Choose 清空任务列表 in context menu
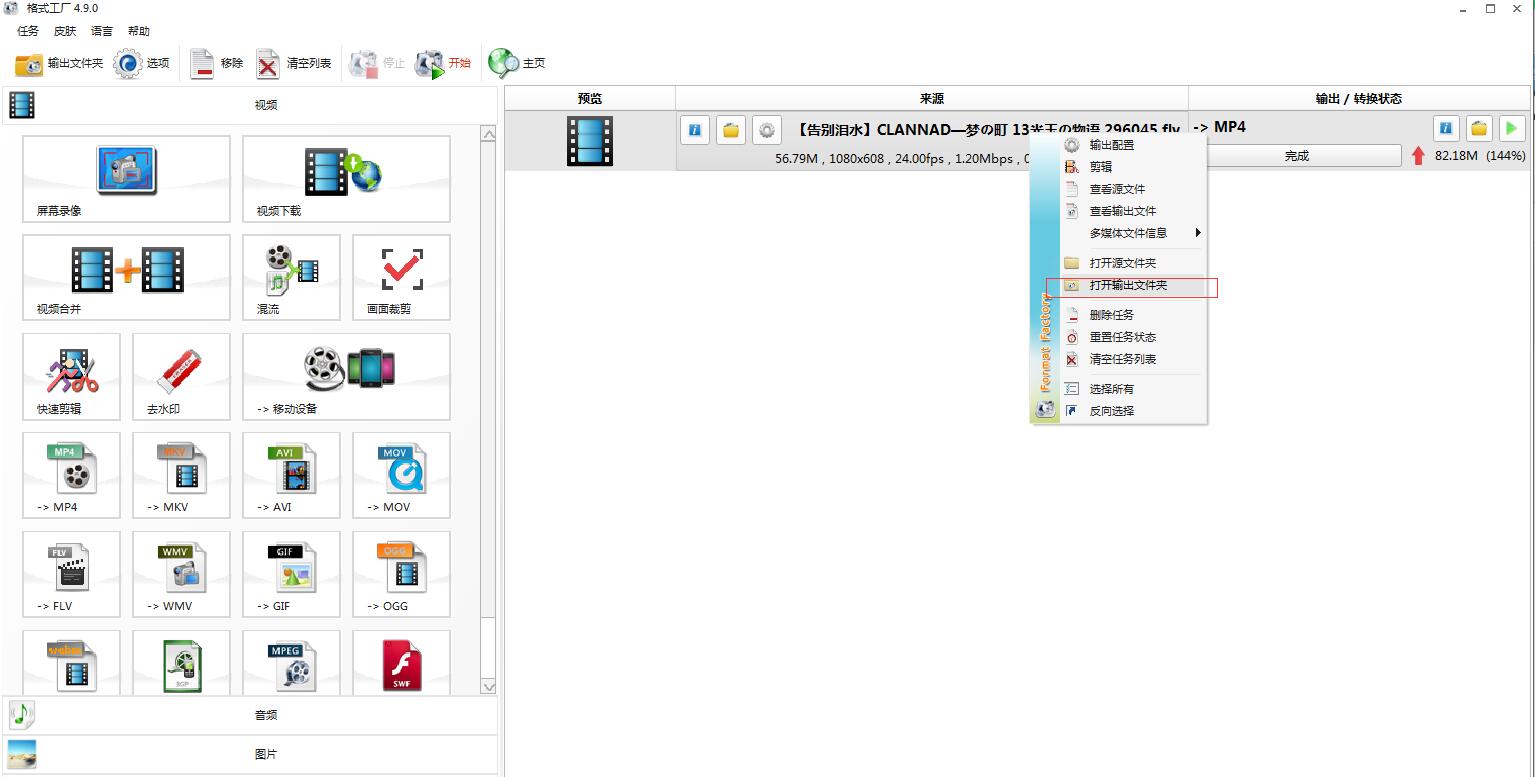This screenshot has width=1535, height=777. [1133, 359]
